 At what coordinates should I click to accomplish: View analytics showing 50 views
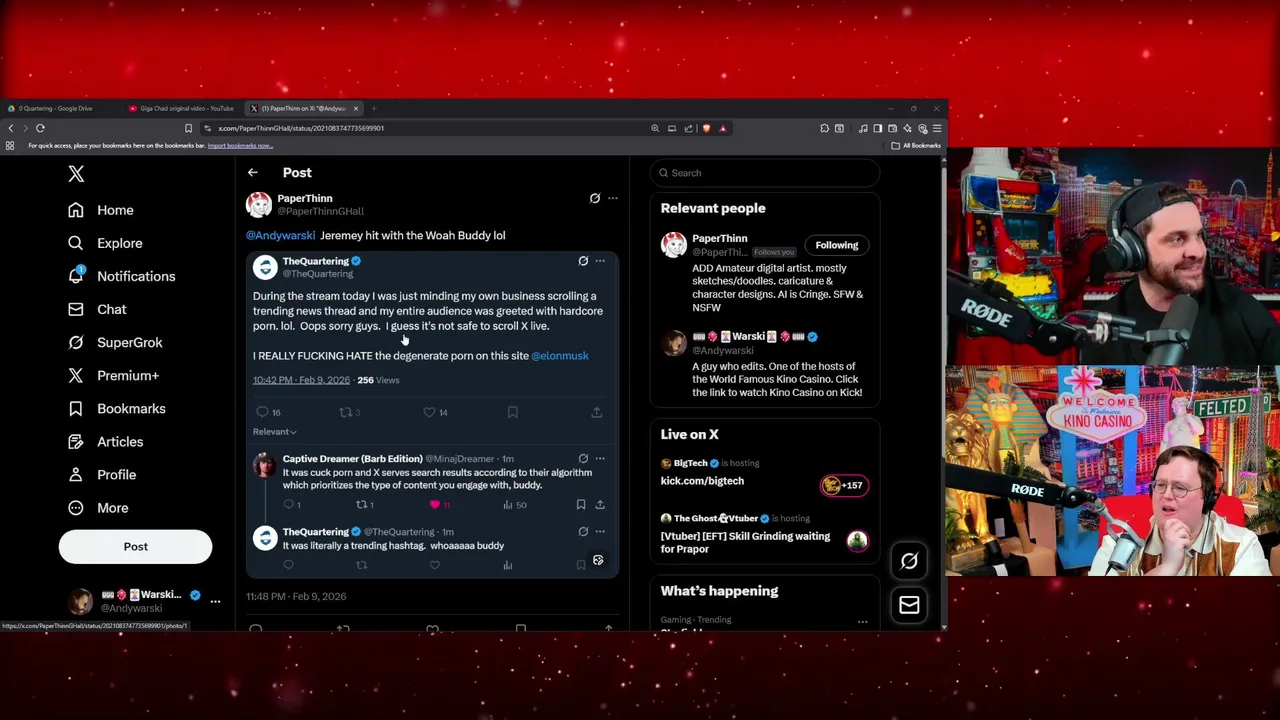click(x=514, y=505)
